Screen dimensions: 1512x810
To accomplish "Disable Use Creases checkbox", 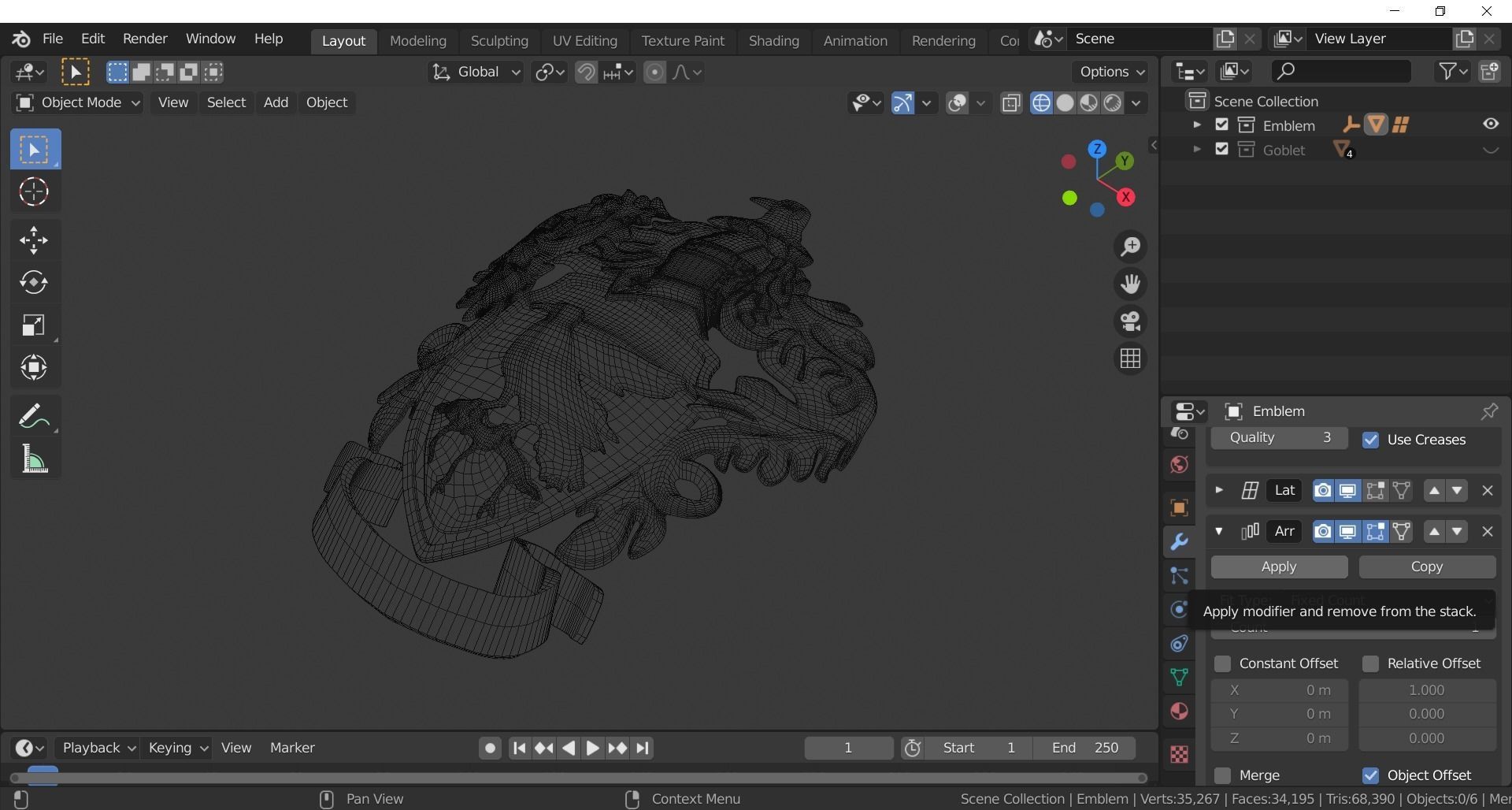I will (1370, 440).
